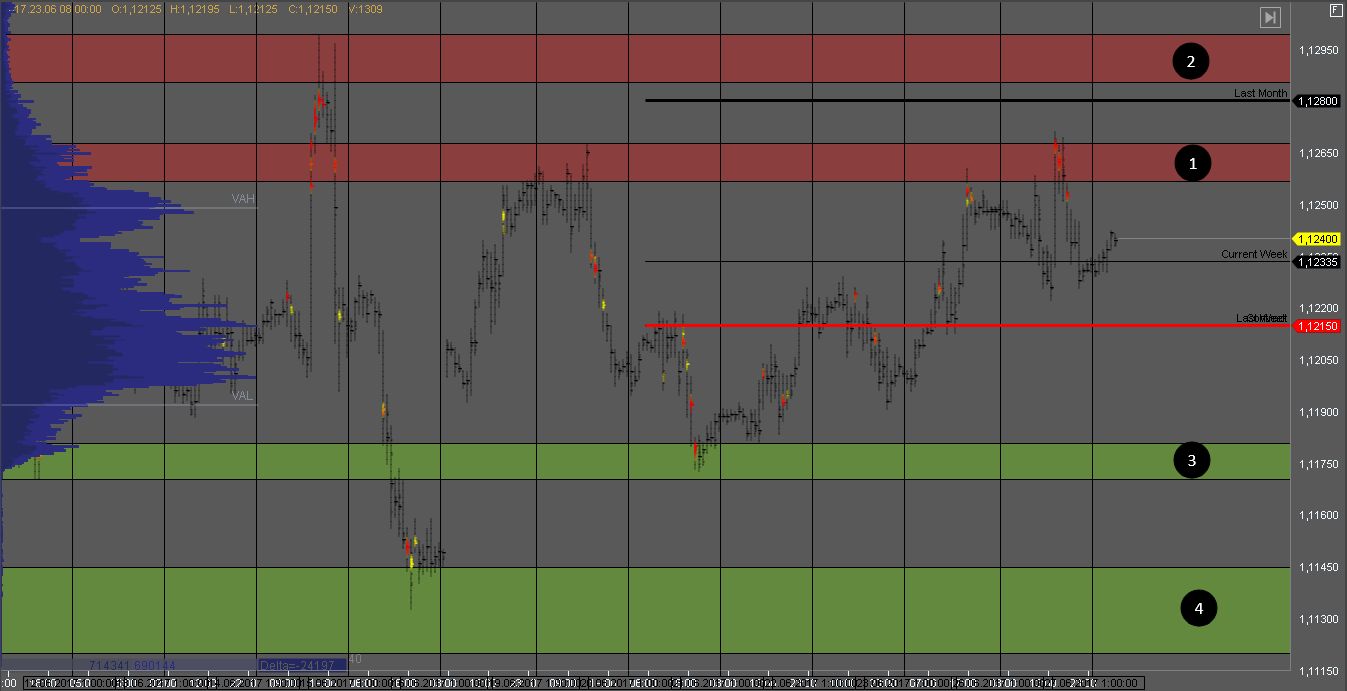
Task: Select the black 1,12800 price tag
Action: (x=1317, y=101)
